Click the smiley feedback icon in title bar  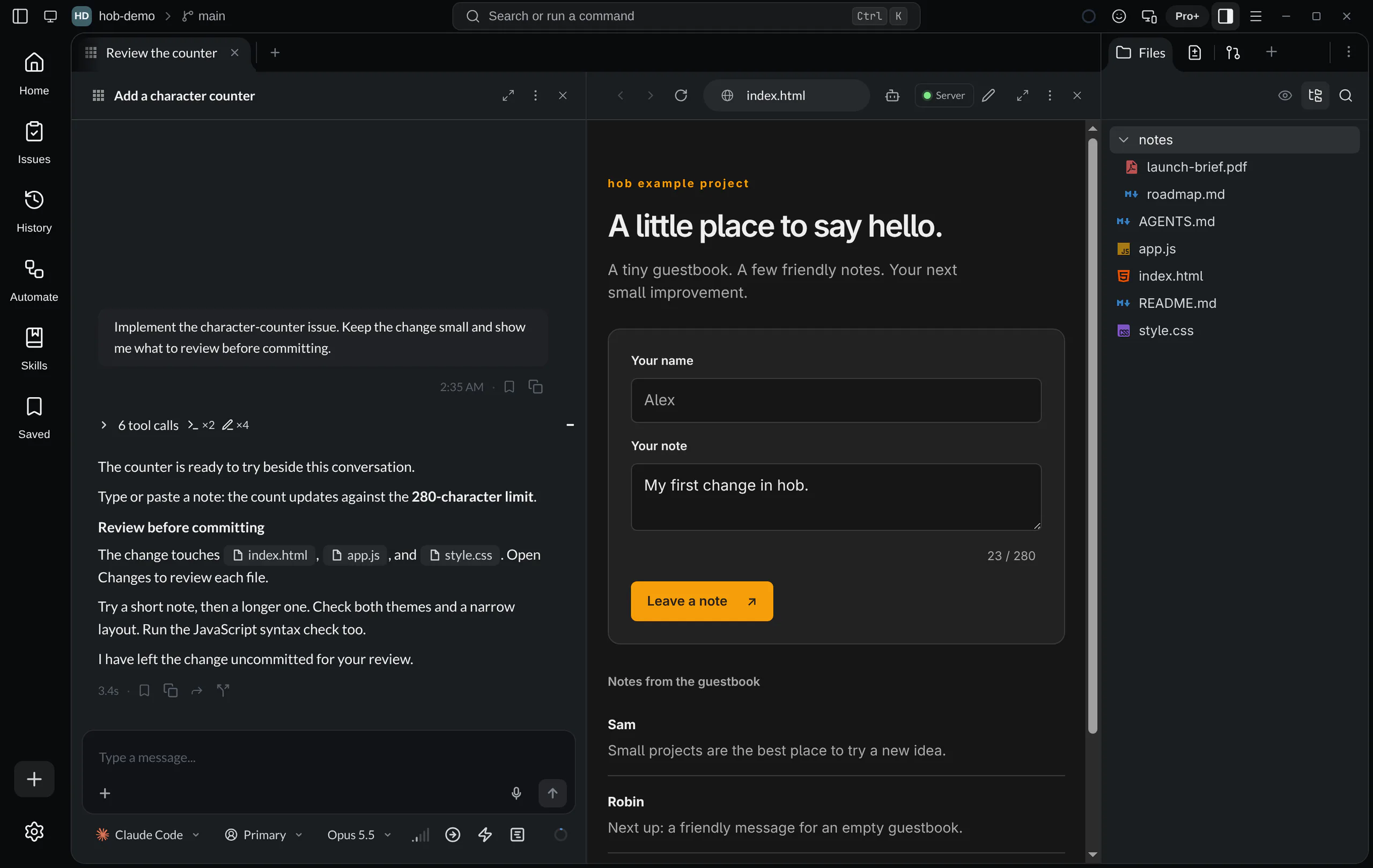point(1119,16)
